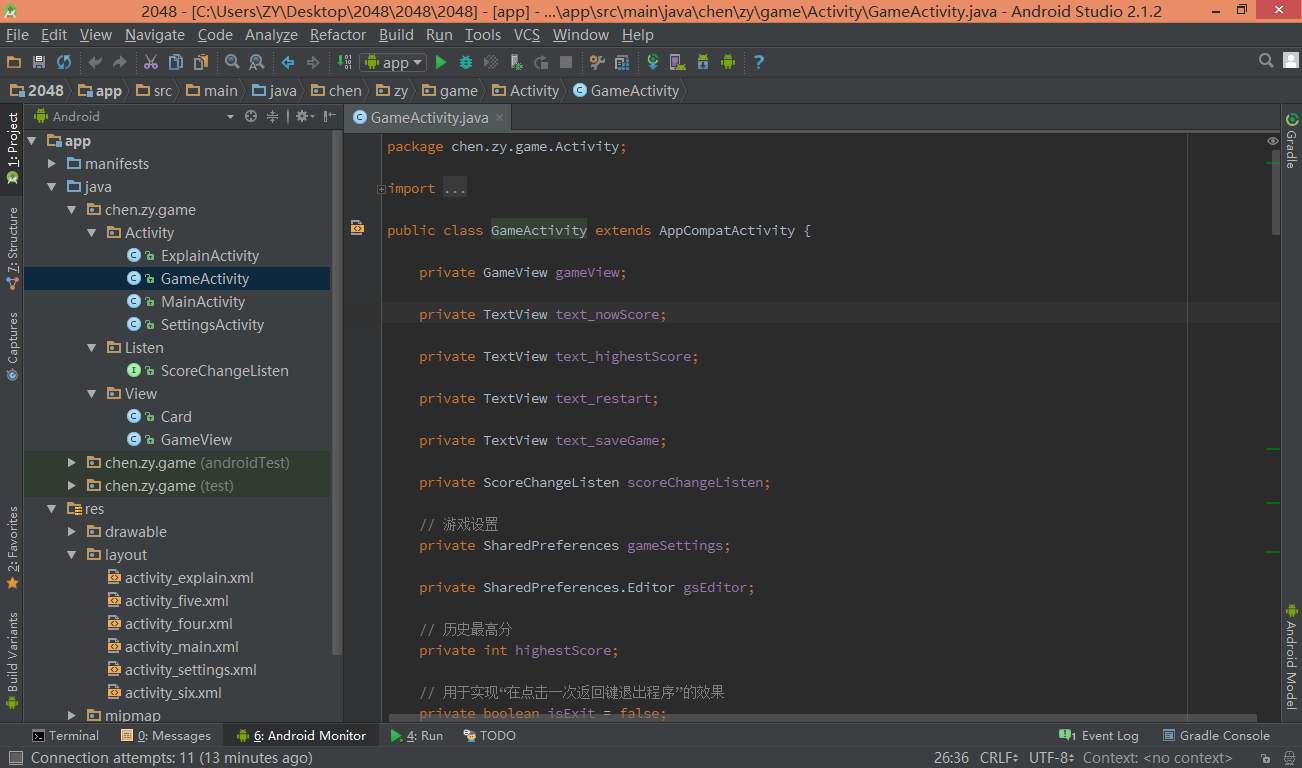Click Scroll from Source in the Project panel
This screenshot has width=1302, height=768.
pyautogui.click(x=251, y=116)
